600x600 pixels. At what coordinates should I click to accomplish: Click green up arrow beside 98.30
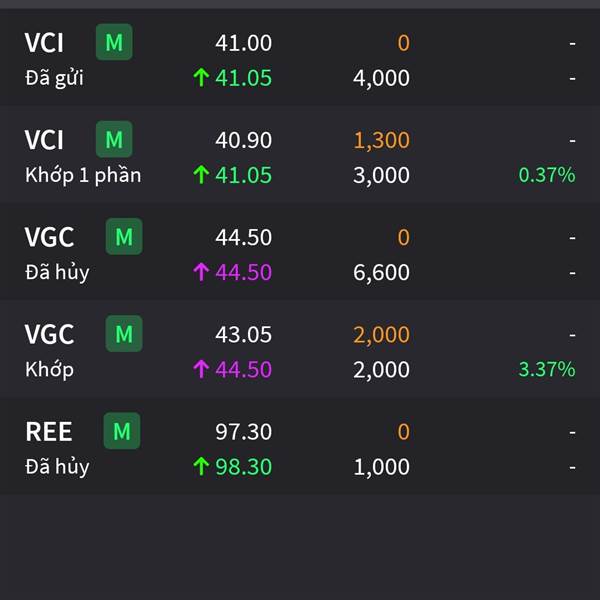(x=201, y=466)
